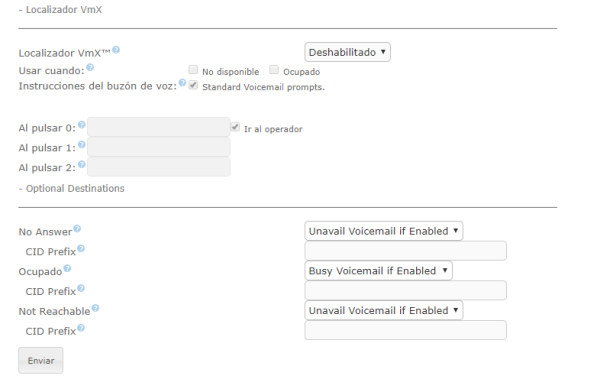Click help icon beside Al pulsar 1
This screenshot has height=392, width=600.
[82, 144]
